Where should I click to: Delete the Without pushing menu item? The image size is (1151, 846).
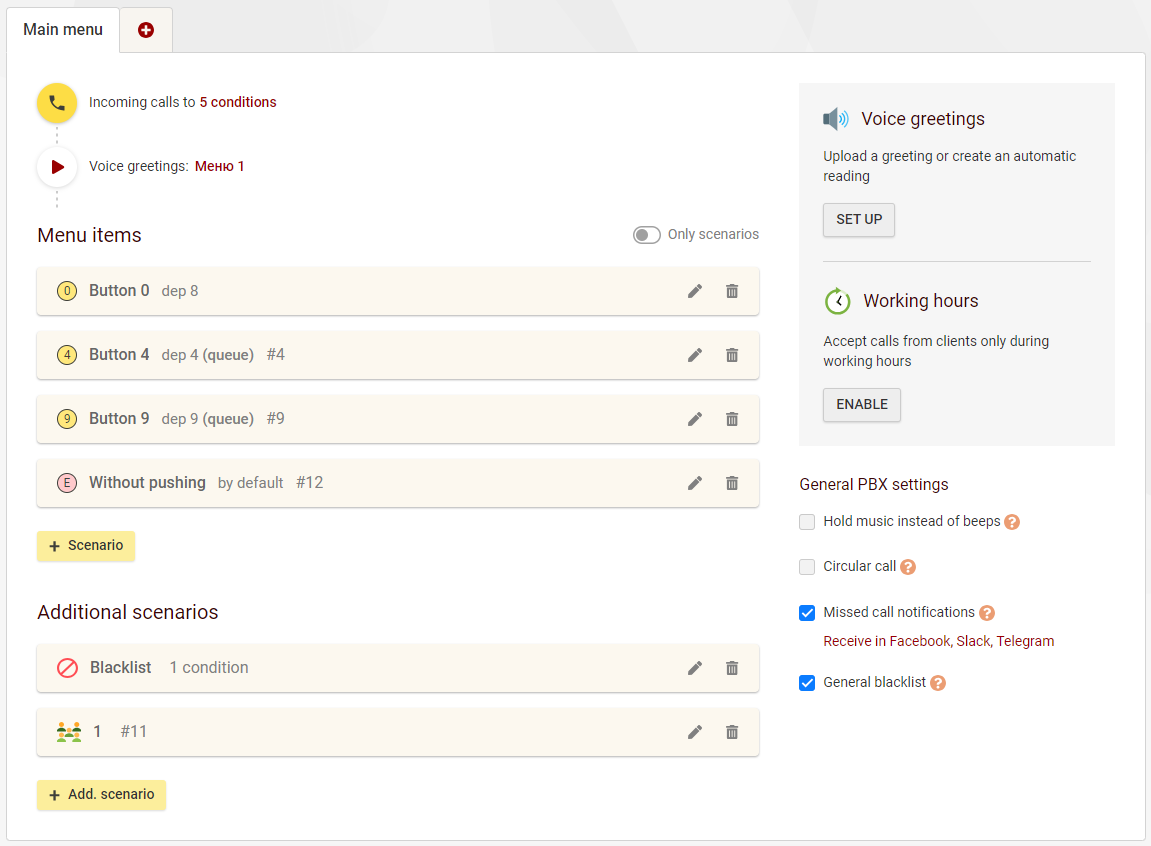tap(732, 483)
